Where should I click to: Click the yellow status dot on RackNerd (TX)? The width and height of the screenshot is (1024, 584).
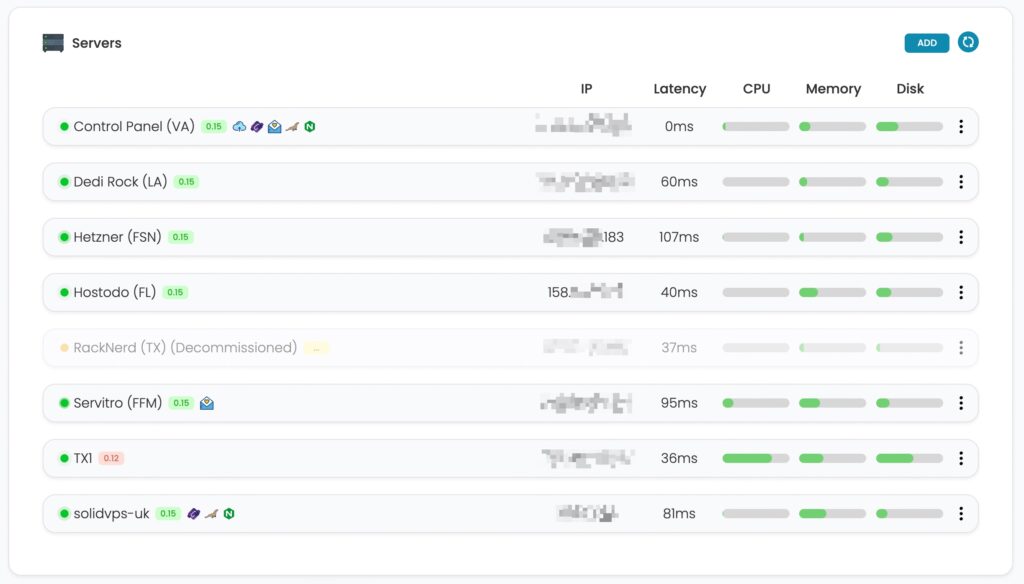(x=64, y=347)
